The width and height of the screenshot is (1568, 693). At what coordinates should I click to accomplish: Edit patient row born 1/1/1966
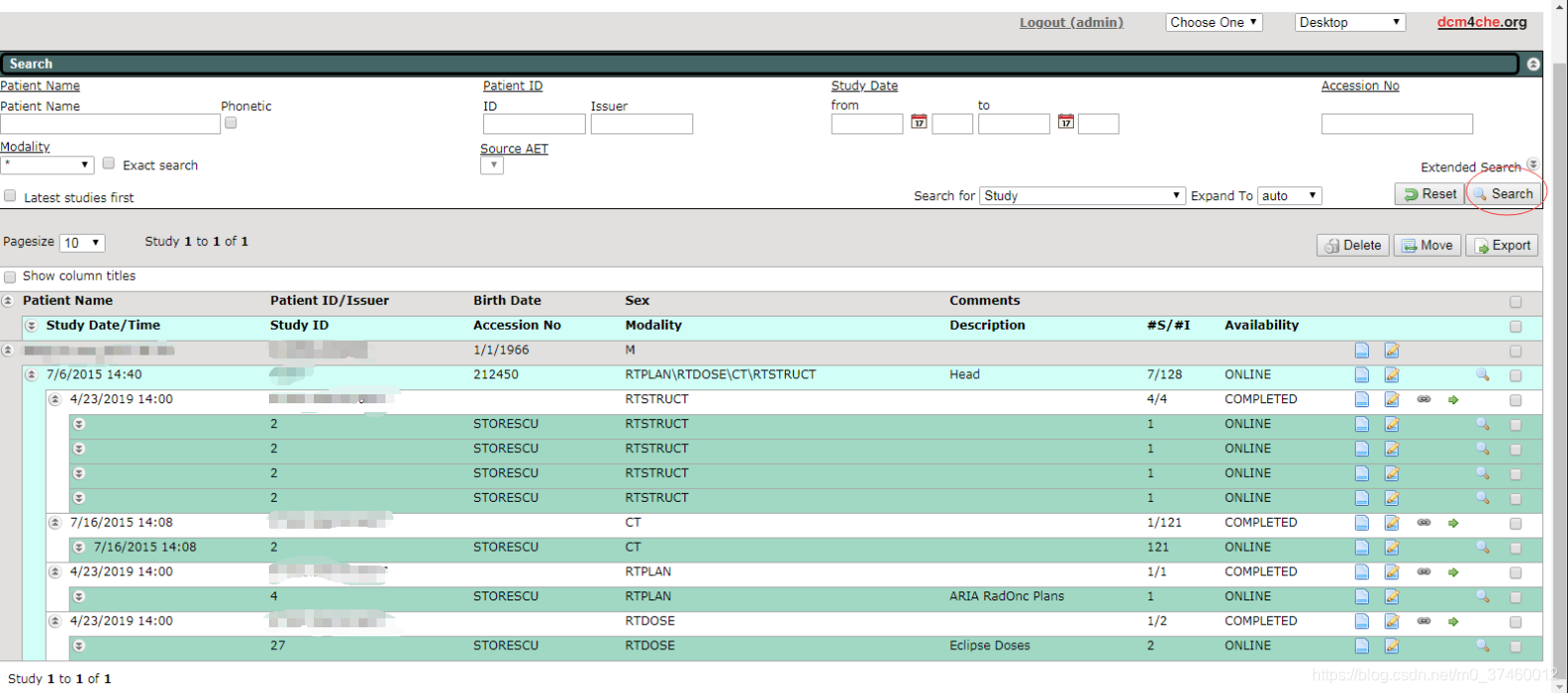pos(1392,350)
